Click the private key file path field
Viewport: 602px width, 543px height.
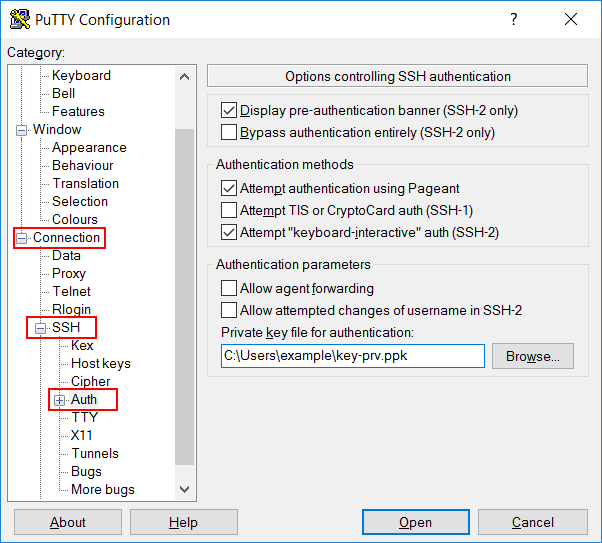click(x=352, y=356)
